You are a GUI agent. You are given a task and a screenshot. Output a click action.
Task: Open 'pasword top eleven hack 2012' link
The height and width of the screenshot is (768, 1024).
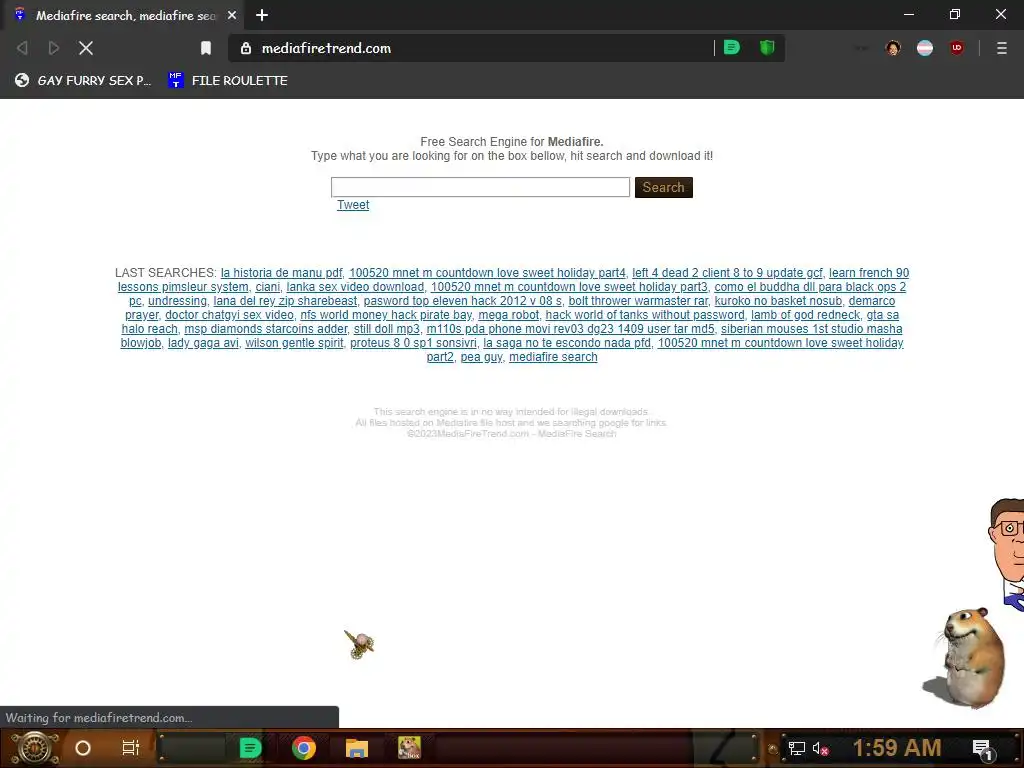pos(462,301)
